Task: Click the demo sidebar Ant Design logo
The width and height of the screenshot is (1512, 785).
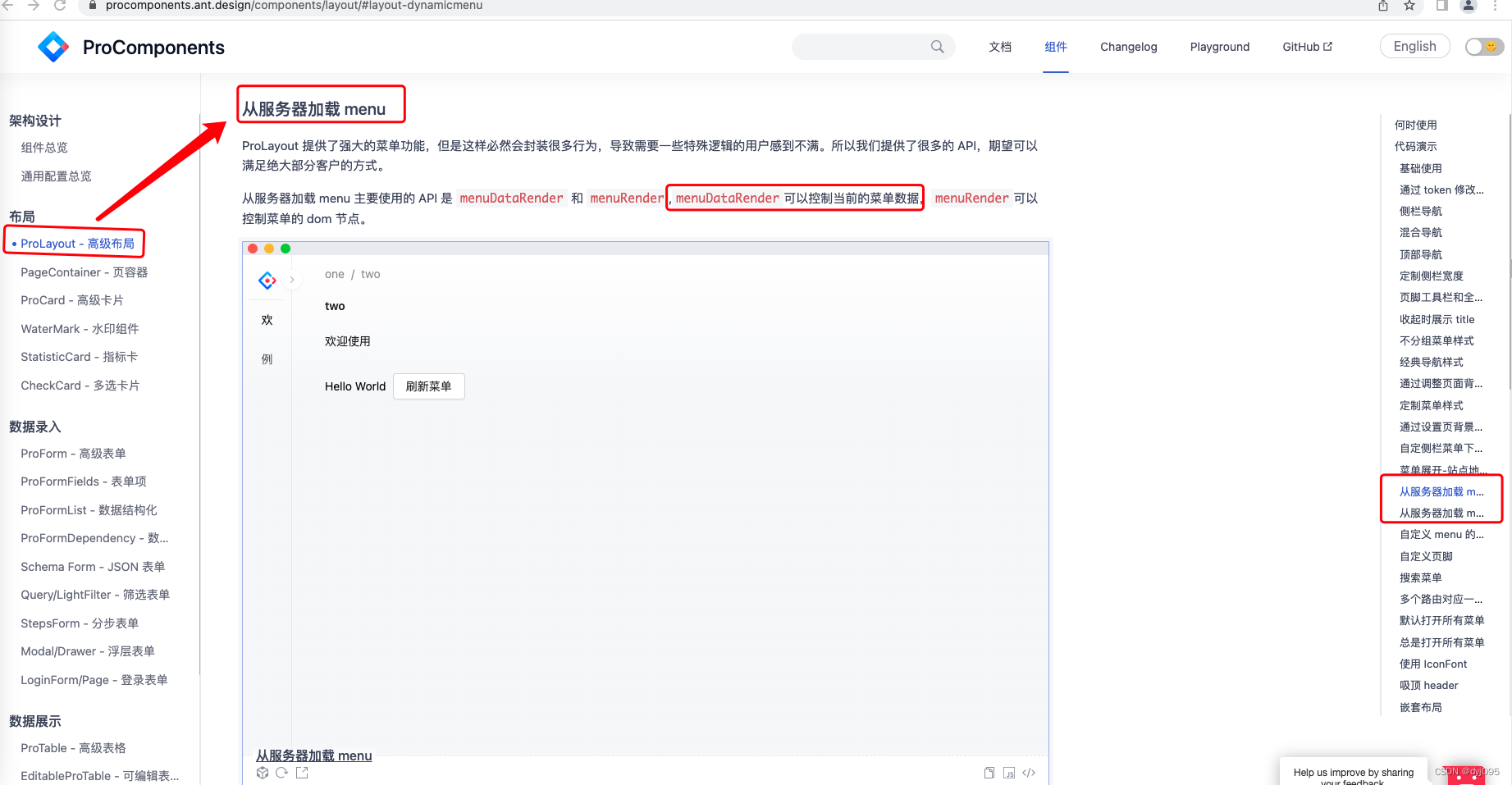Action: (267, 281)
